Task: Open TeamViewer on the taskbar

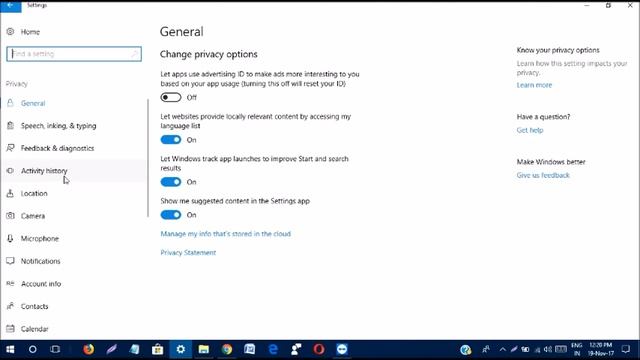Action: [342, 349]
